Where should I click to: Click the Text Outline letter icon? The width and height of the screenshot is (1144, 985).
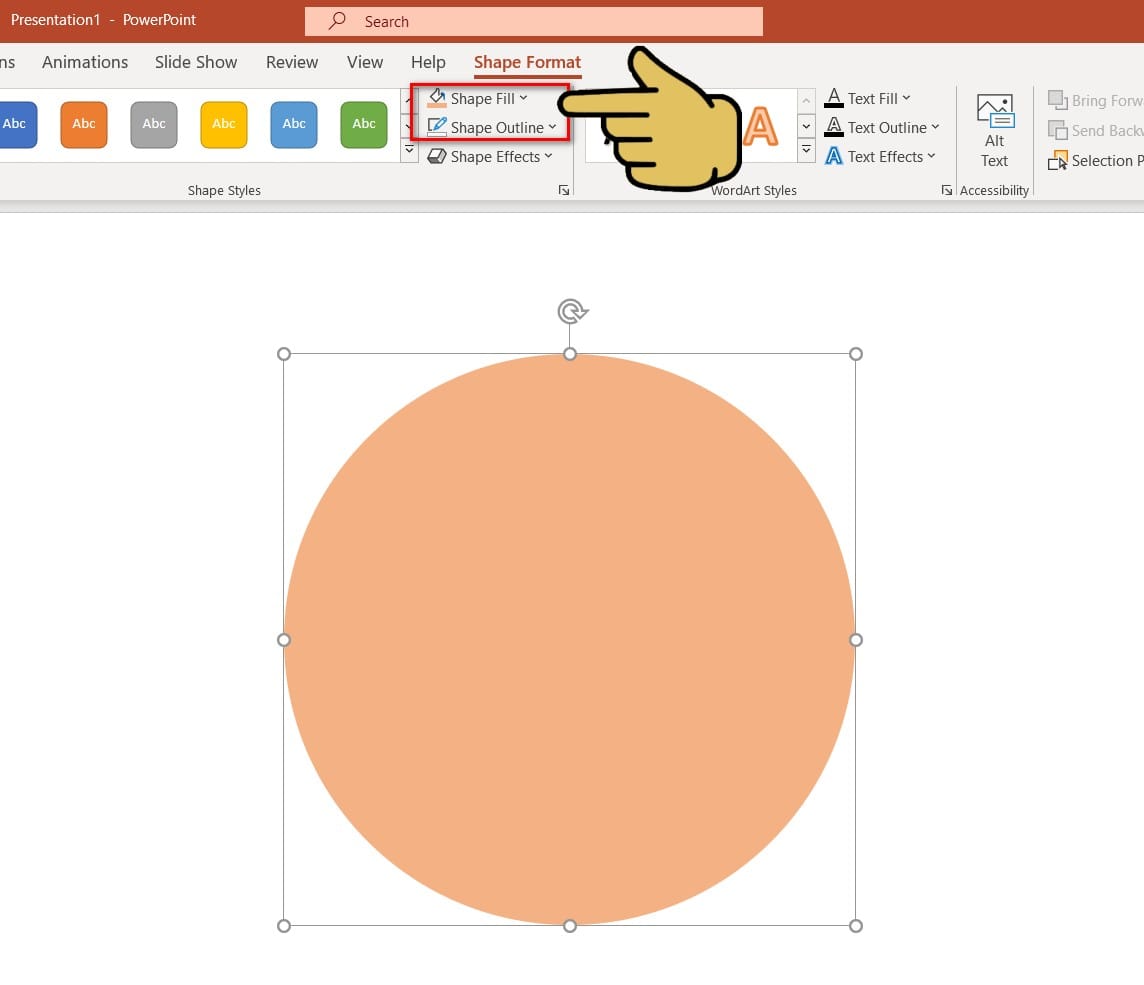[834, 127]
